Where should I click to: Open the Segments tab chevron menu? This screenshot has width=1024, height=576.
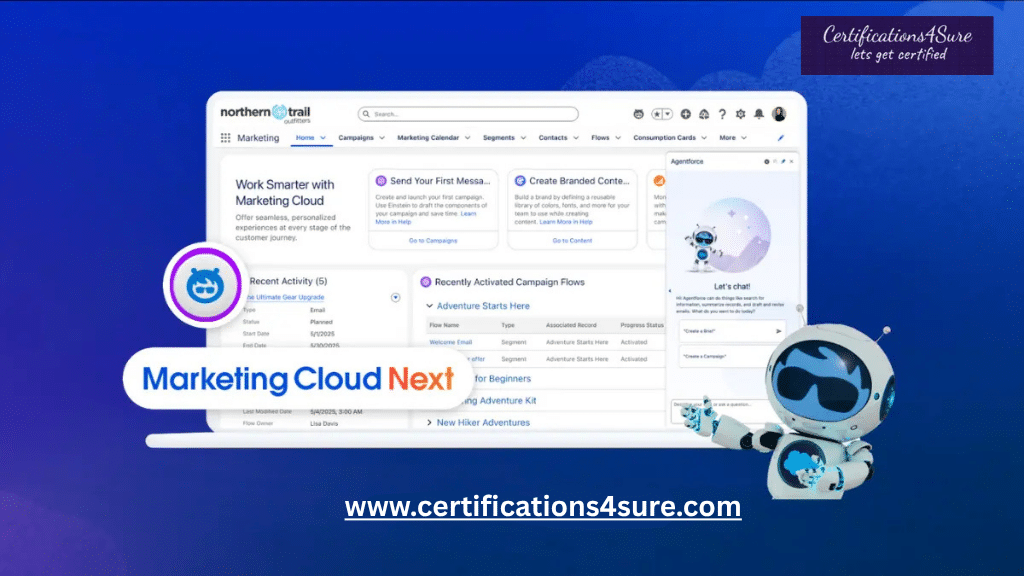[x=523, y=138]
